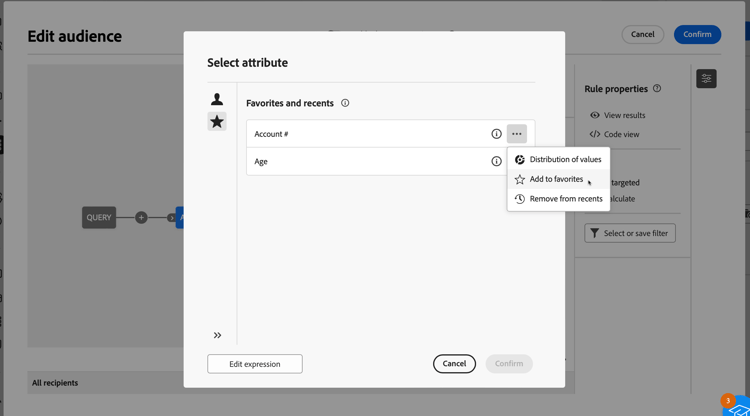View info icon for Account # attribute

click(x=496, y=134)
